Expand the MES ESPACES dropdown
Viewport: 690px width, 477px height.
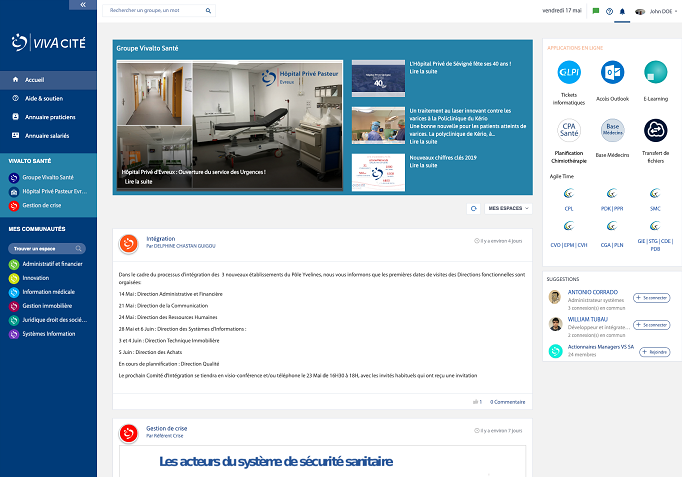tap(508, 208)
